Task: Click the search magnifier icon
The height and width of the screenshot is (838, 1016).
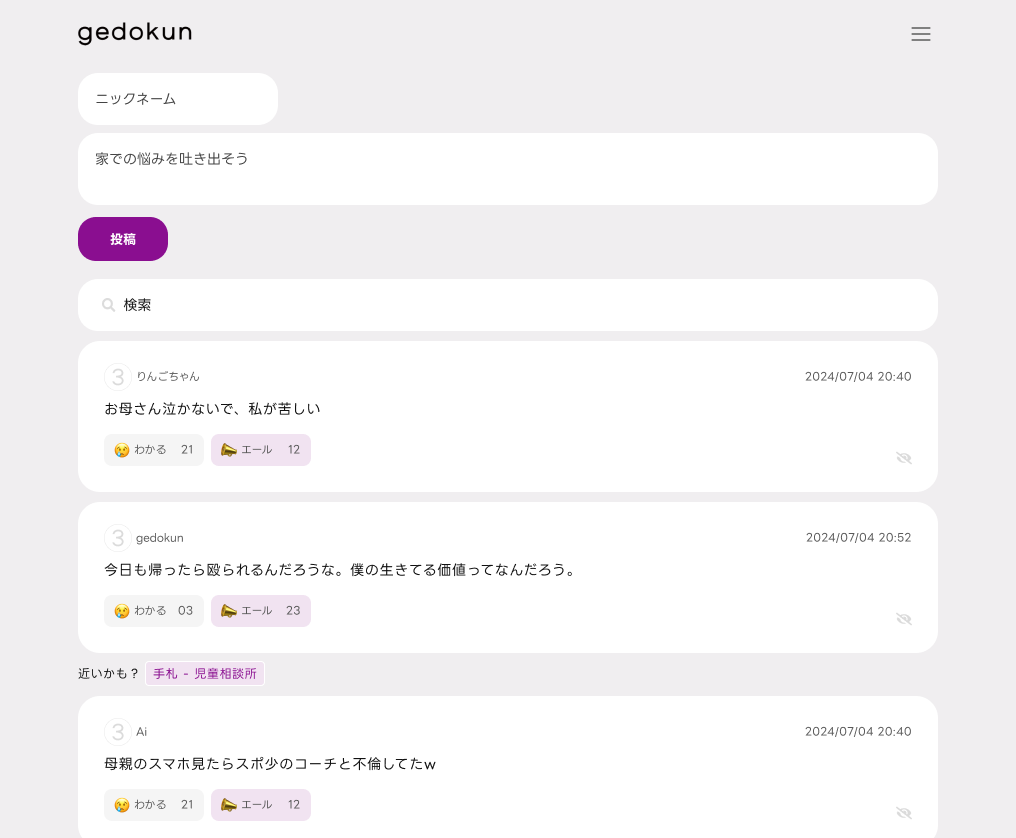Action: pyautogui.click(x=108, y=305)
